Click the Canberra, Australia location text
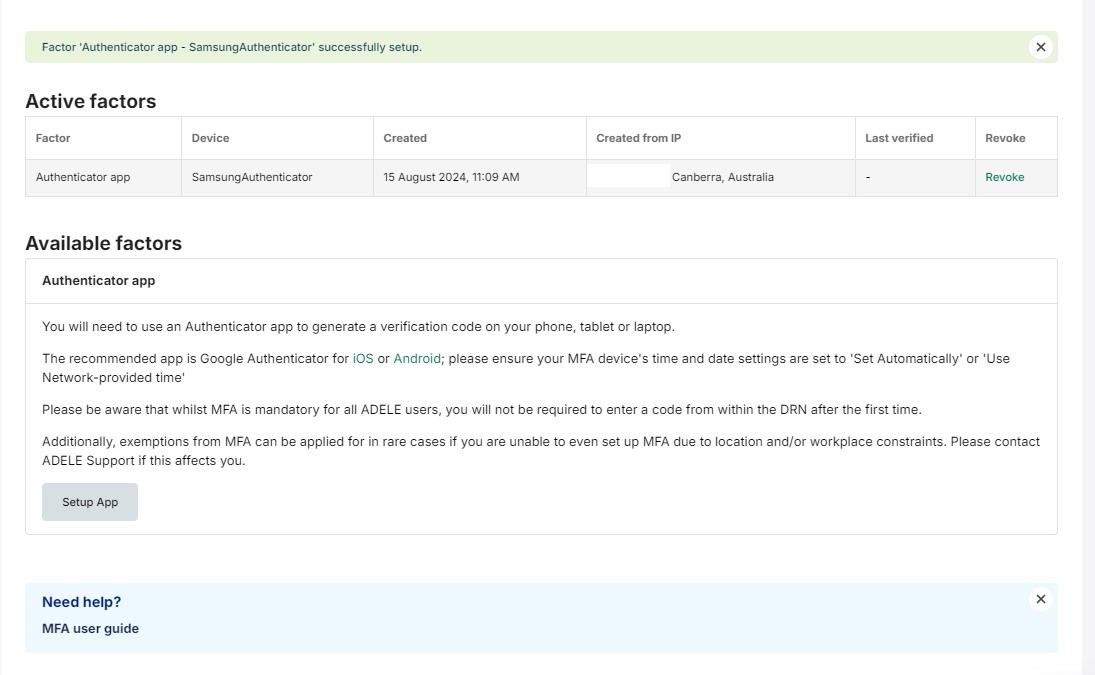Screen dimensions: 1095x675 click(x=724, y=177)
